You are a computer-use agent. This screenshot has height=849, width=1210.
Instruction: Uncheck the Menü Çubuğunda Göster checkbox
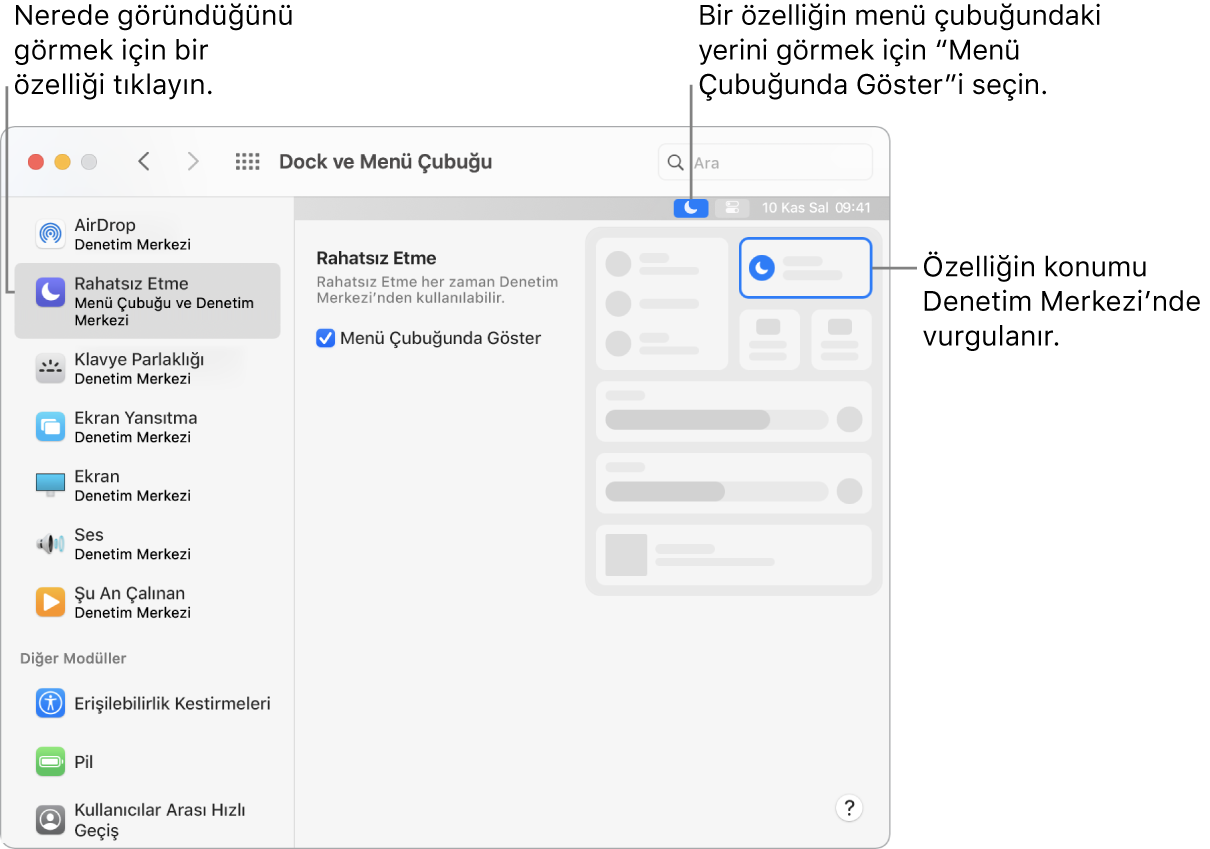324,338
